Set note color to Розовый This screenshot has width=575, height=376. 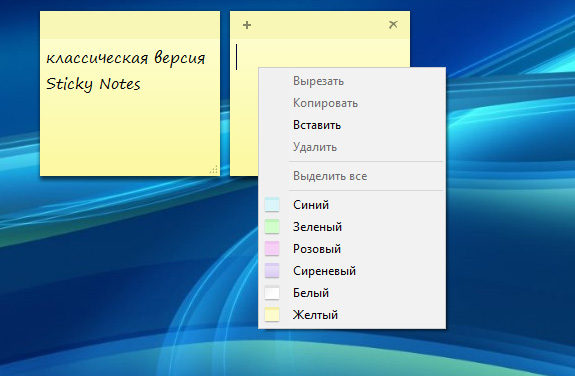coord(352,249)
